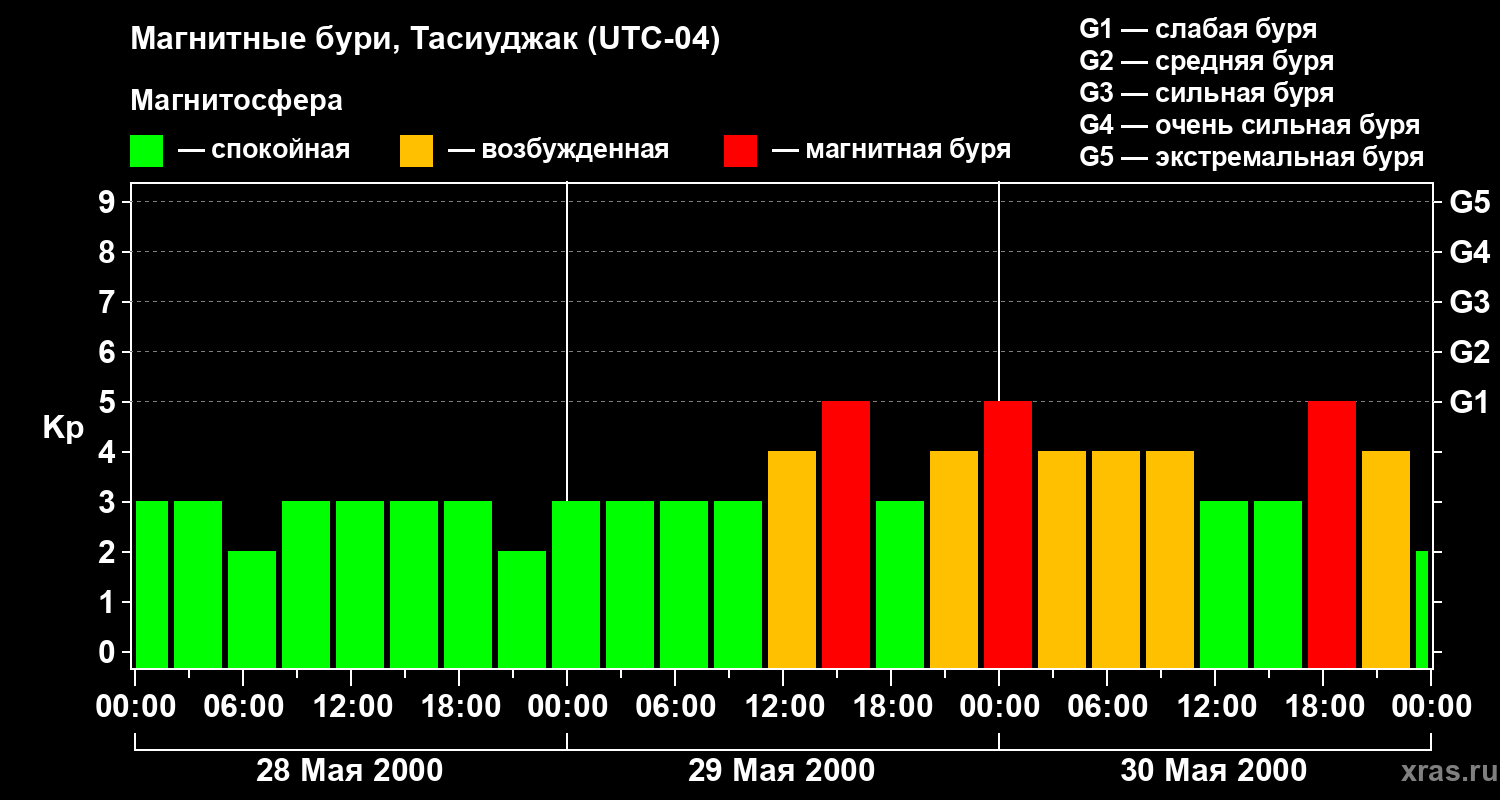
Task: Click the Kp axis value "9"
Action: coord(109,202)
